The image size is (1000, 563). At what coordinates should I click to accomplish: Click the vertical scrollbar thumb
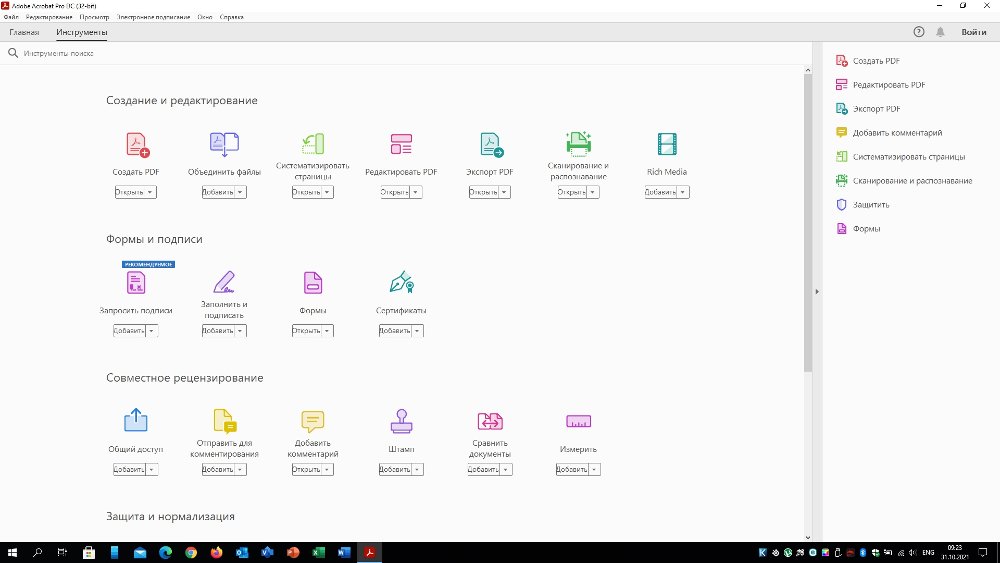pyautogui.click(x=808, y=223)
